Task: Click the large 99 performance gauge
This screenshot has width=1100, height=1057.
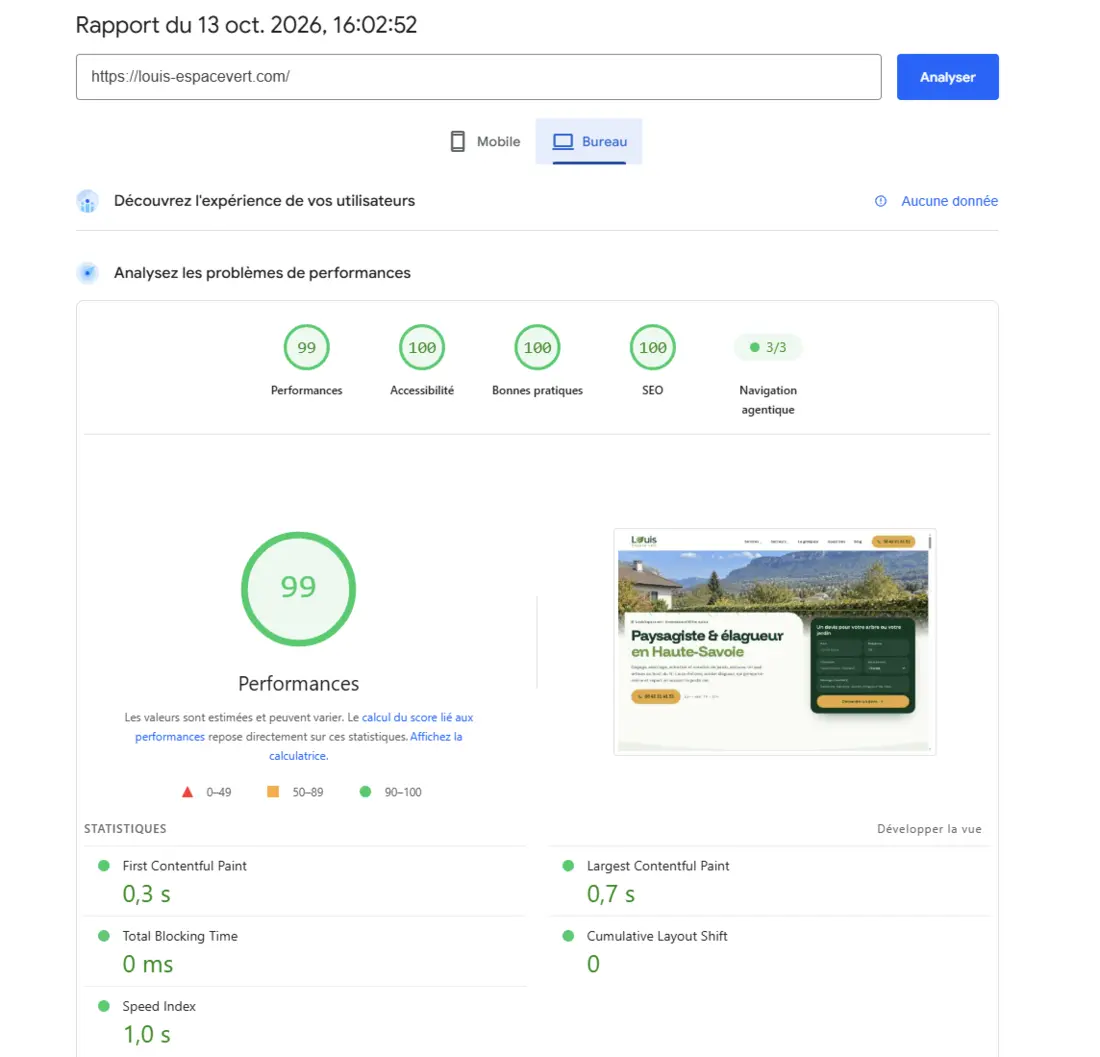Action: point(298,588)
